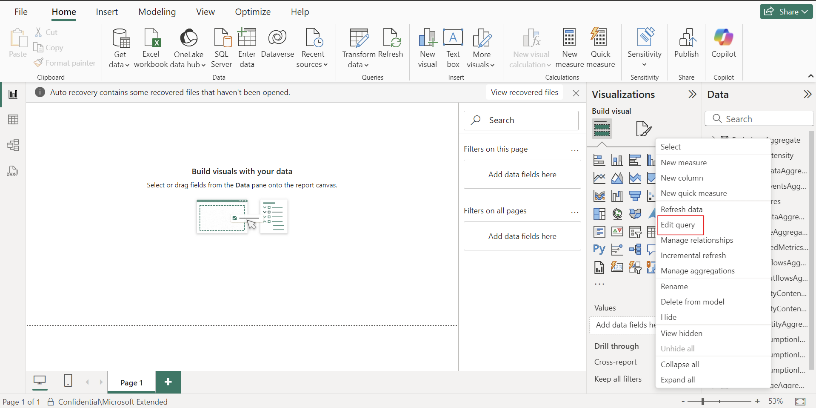816x408 pixels.
Task: Click the Search box in Data pane
Action: point(760,119)
